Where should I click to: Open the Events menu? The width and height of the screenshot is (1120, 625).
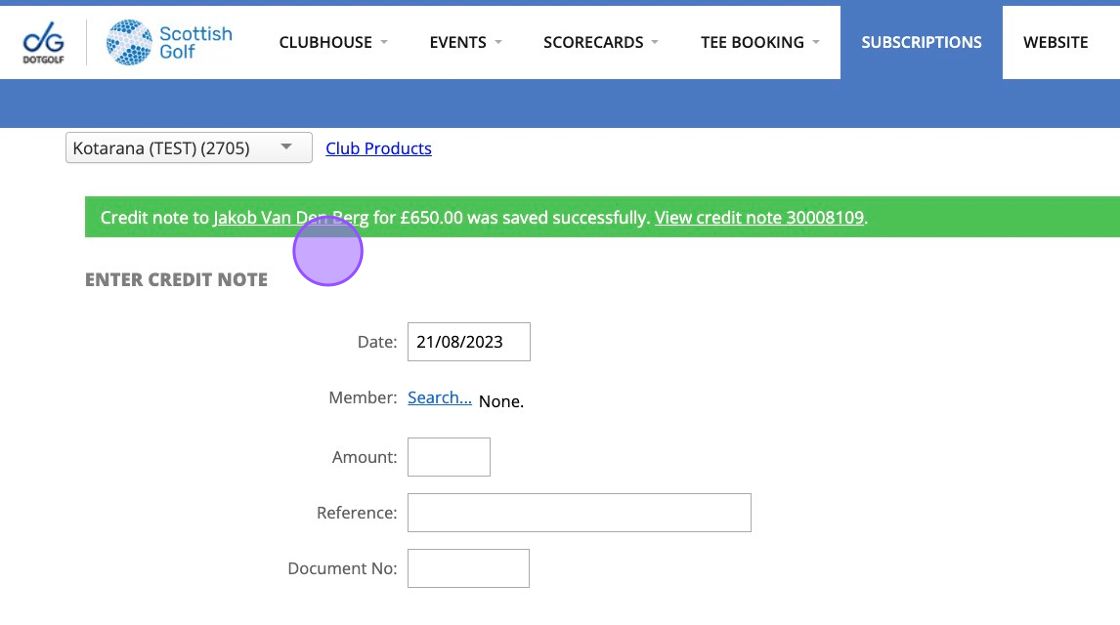click(x=457, y=42)
